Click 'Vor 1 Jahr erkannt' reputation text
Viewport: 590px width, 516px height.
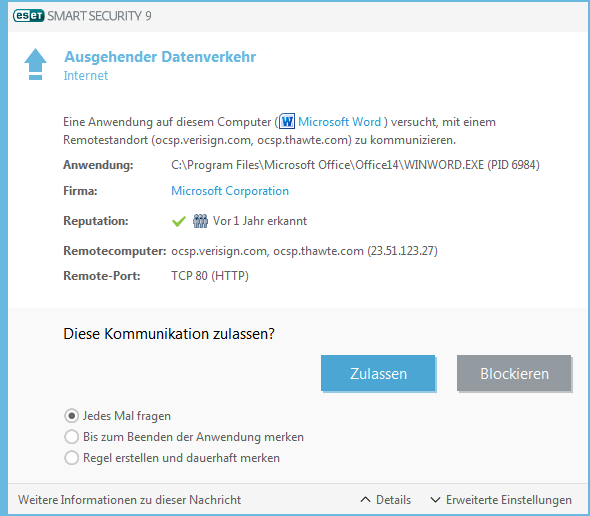click(x=260, y=221)
